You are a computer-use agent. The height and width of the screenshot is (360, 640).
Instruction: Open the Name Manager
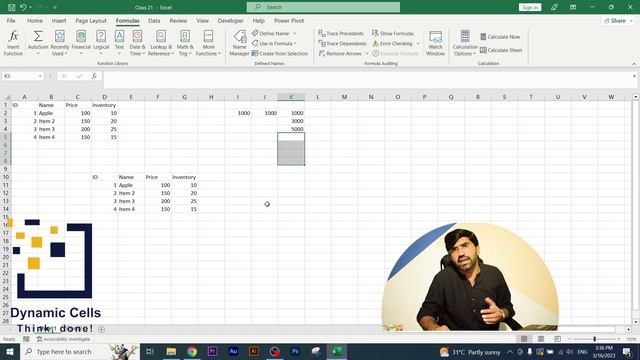coord(239,43)
